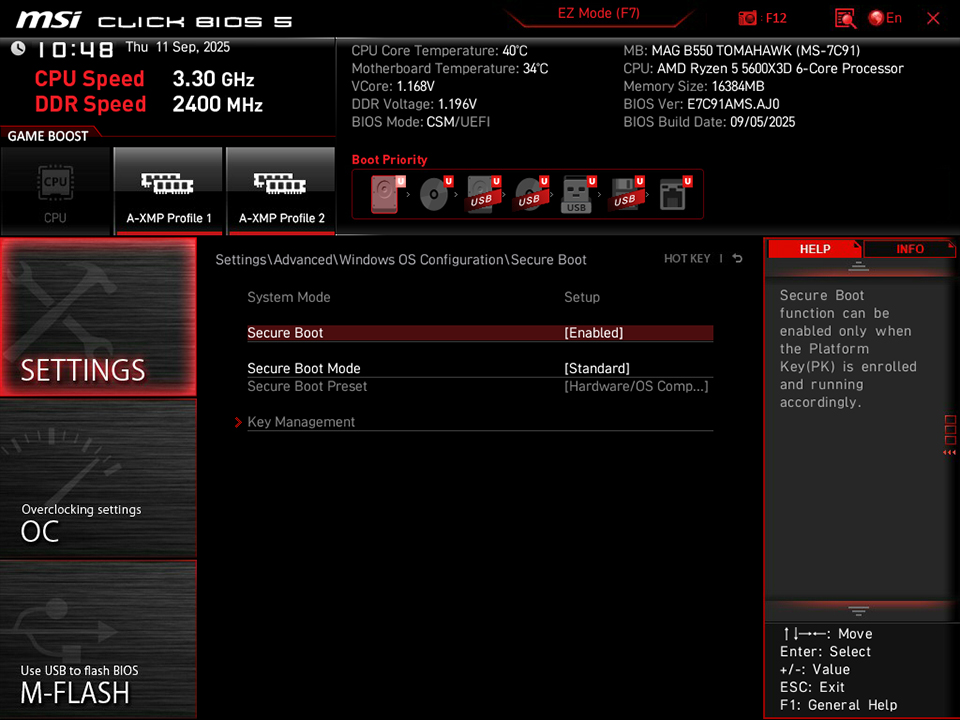Enable A-XMP Profile 1
The height and width of the screenshot is (720, 960).
coord(168,190)
